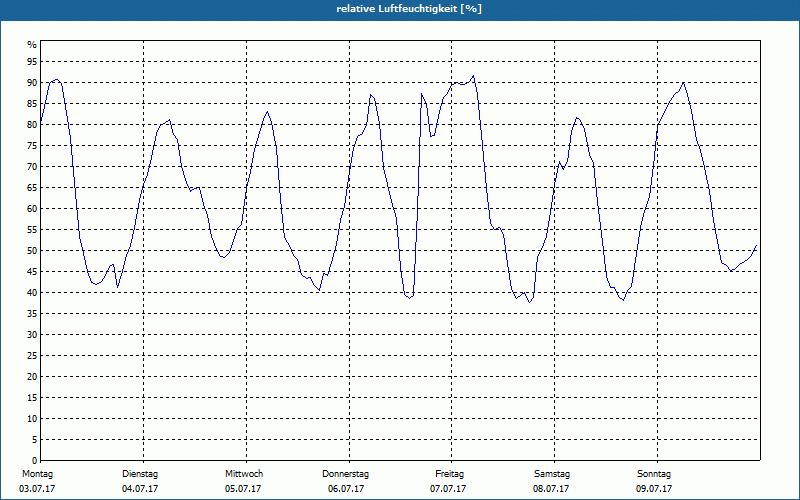The image size is (800, 500).
Task: Click the 40 y-axis value
Action: coord(32,292)
